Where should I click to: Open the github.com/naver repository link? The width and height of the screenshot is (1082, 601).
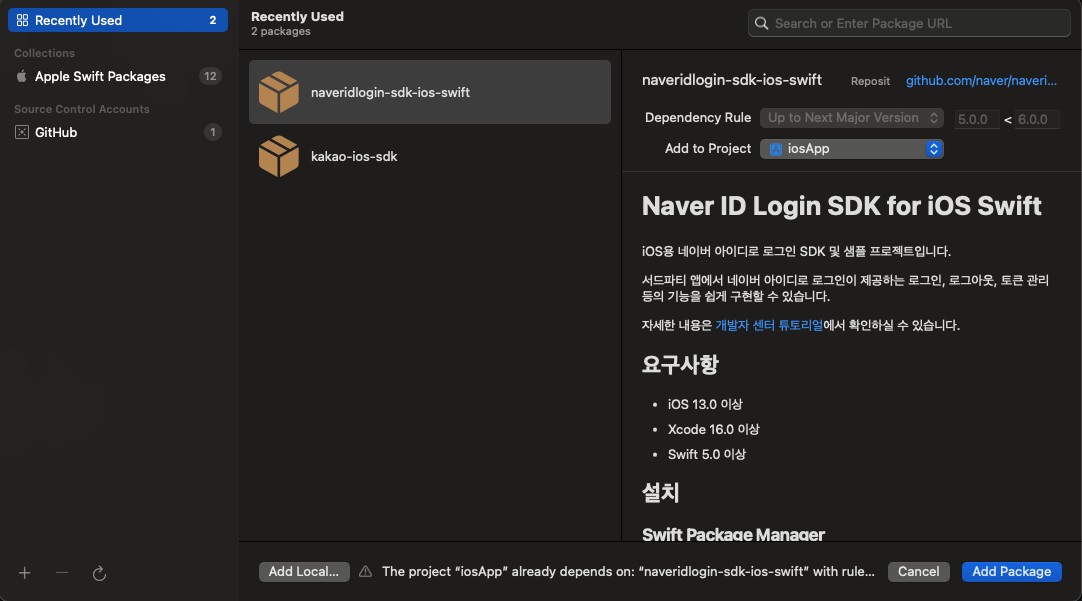[x=981, y=81]
